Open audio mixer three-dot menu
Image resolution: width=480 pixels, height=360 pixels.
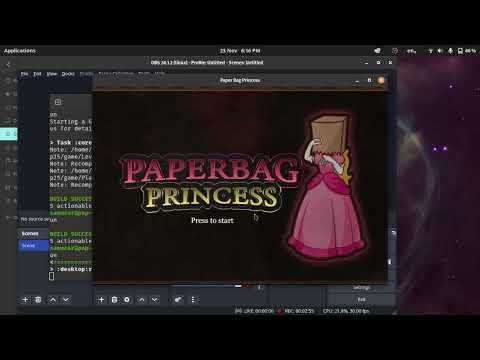coord(193,300)
